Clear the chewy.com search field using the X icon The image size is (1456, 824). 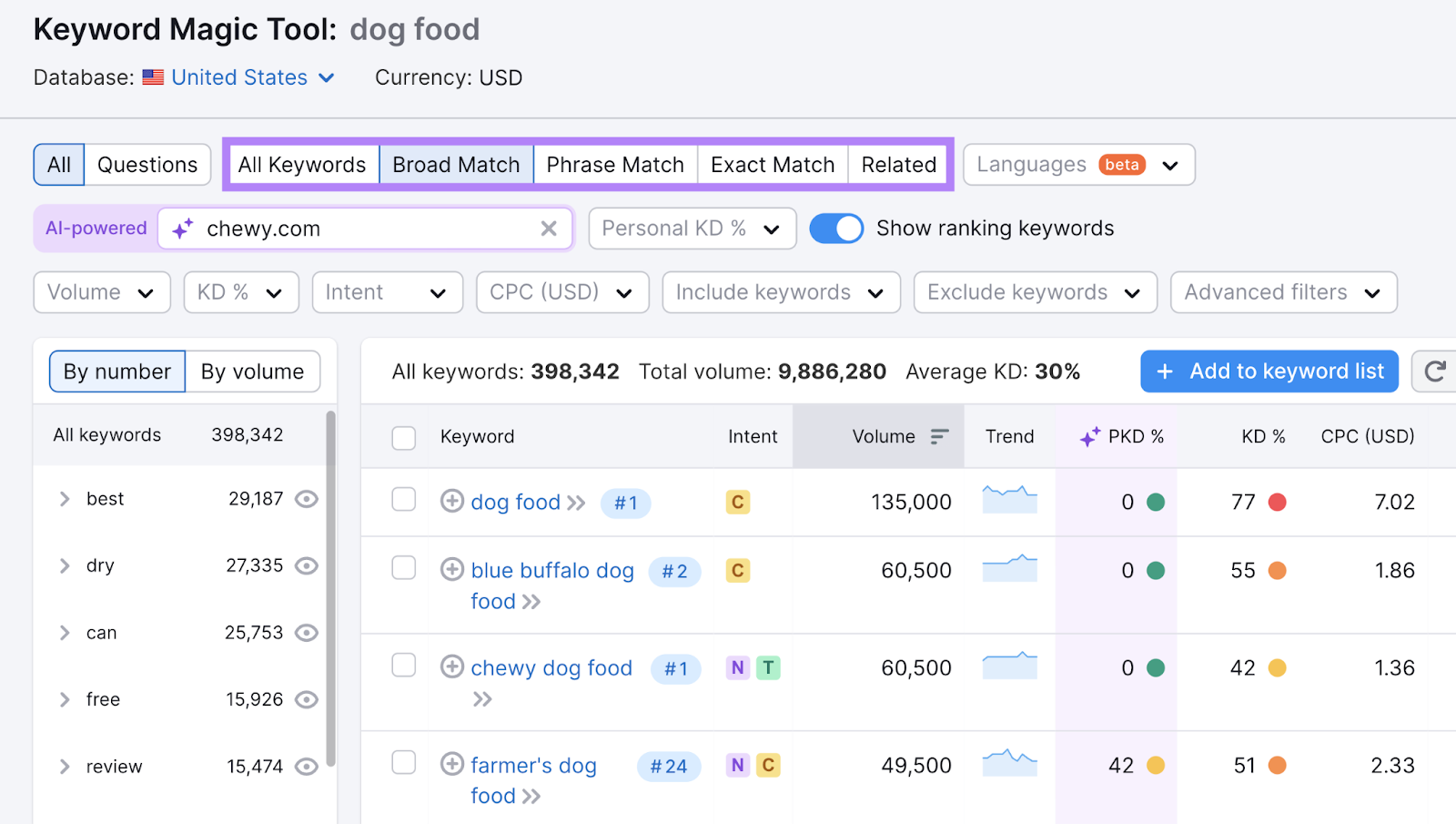(x=549, y=229)
